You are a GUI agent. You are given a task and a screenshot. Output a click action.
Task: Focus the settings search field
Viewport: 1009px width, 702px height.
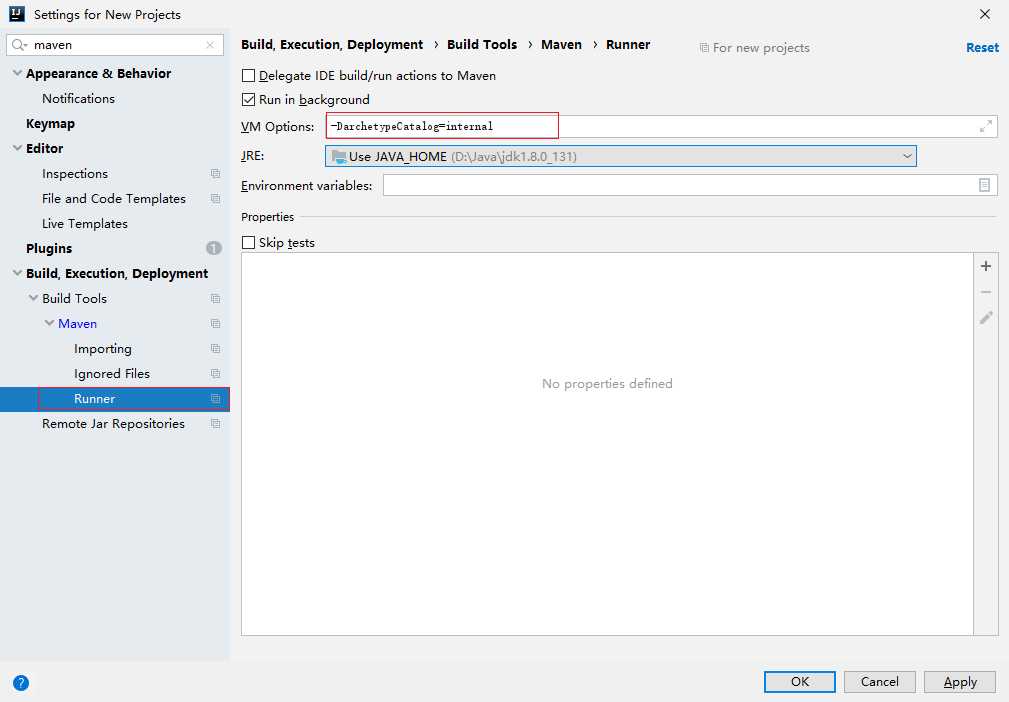click(116, 45)
